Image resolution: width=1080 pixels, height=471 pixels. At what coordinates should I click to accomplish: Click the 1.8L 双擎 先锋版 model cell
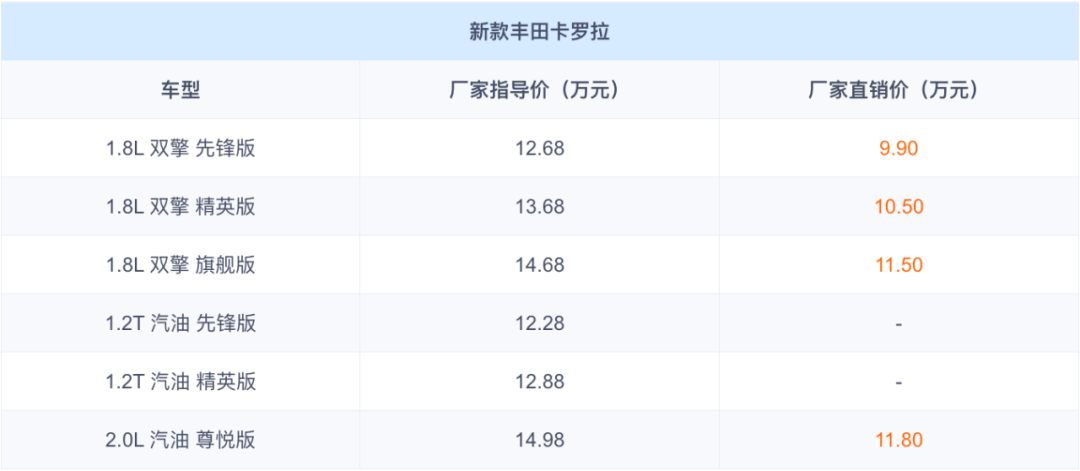point(180,149)
